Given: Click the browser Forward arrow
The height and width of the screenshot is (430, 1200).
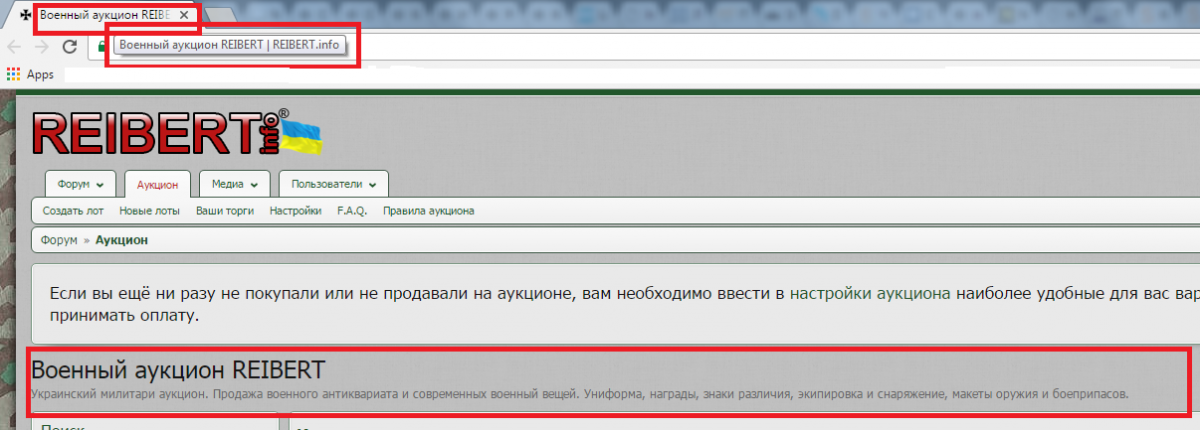Looking at the screenshot, I should (x=42, y=47).
